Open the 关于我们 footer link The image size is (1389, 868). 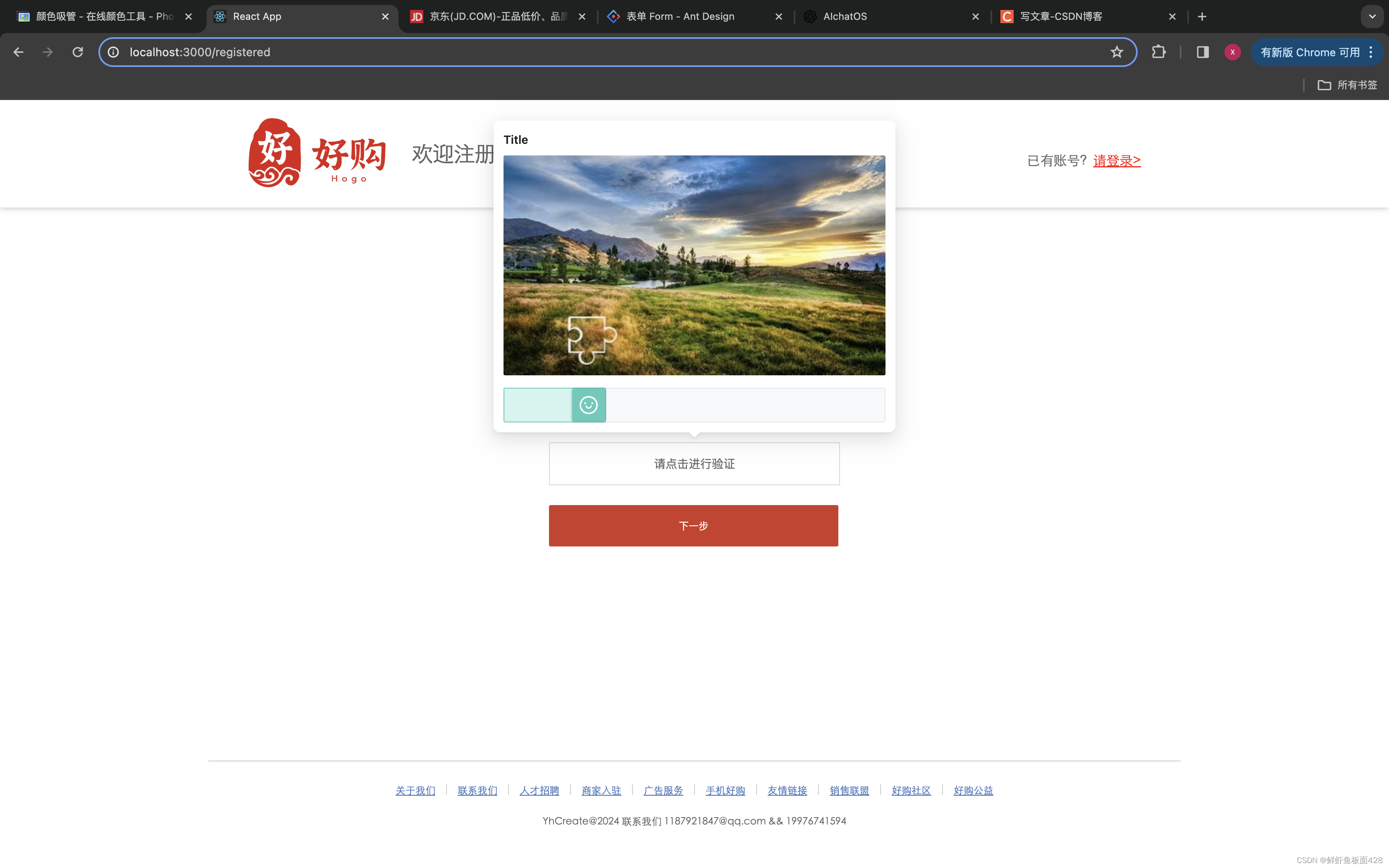[x=415, y=790]
